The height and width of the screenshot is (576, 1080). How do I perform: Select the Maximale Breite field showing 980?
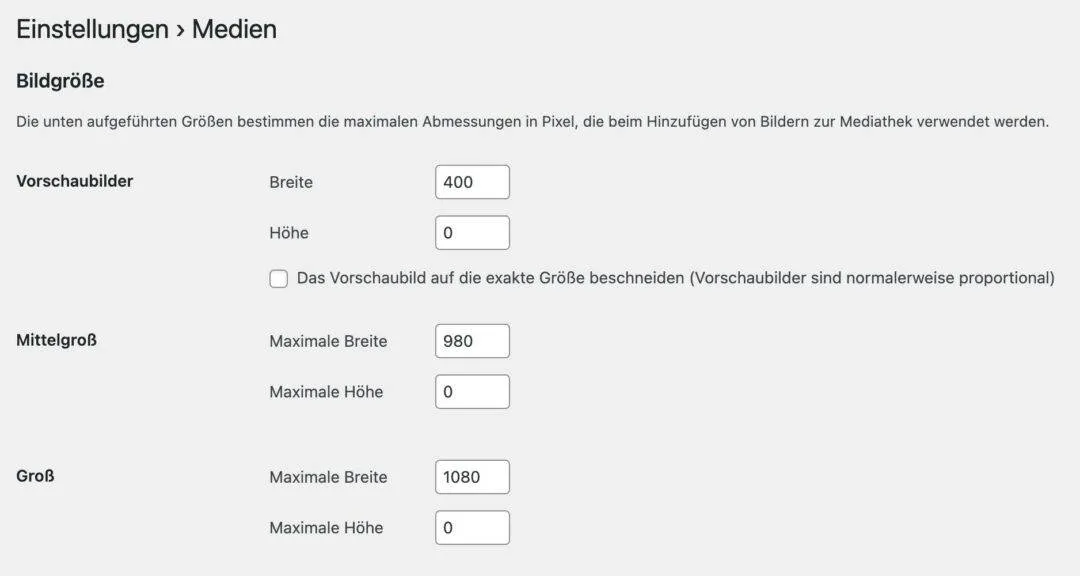[x=472, y=340]
